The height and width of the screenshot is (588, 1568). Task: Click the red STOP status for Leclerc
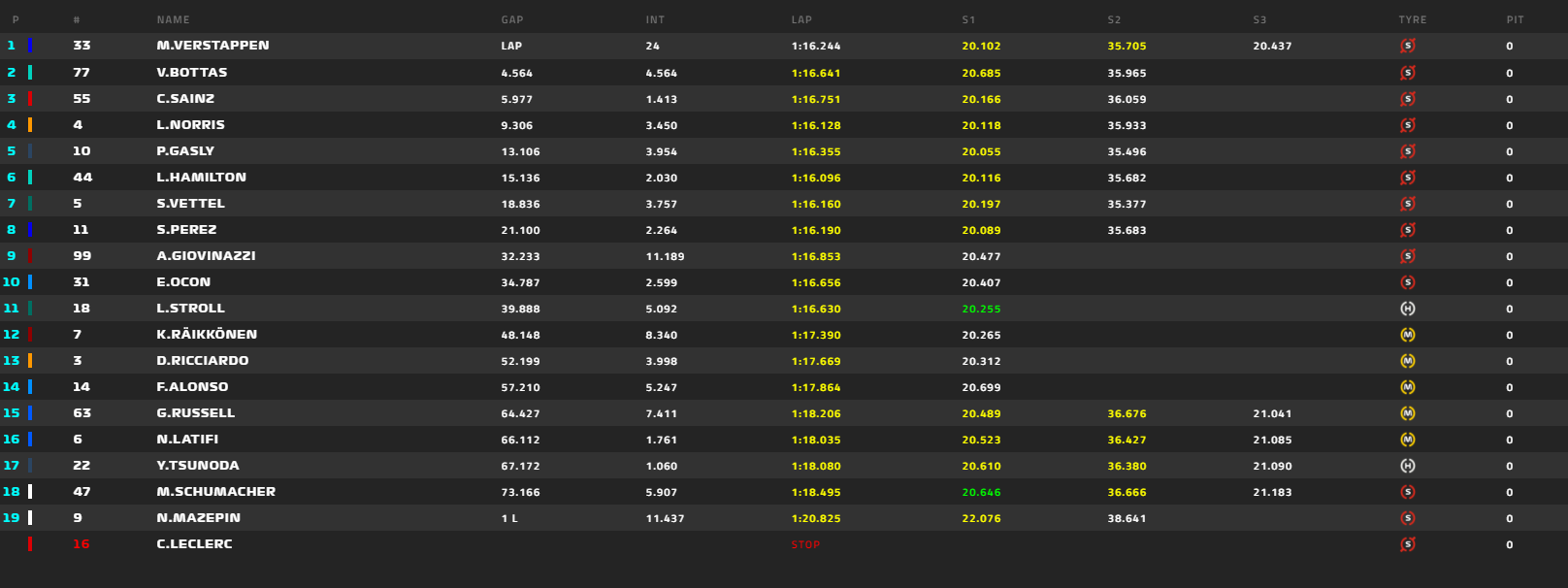tap(805, 545)
